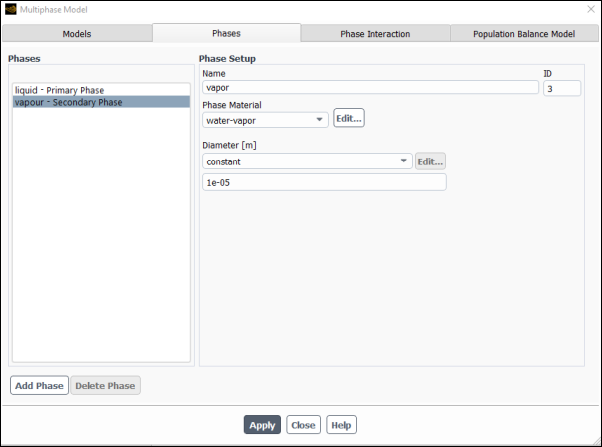Close the Multiphase Model window
This screenshot has width=602, height=447.
coord(591,9)
